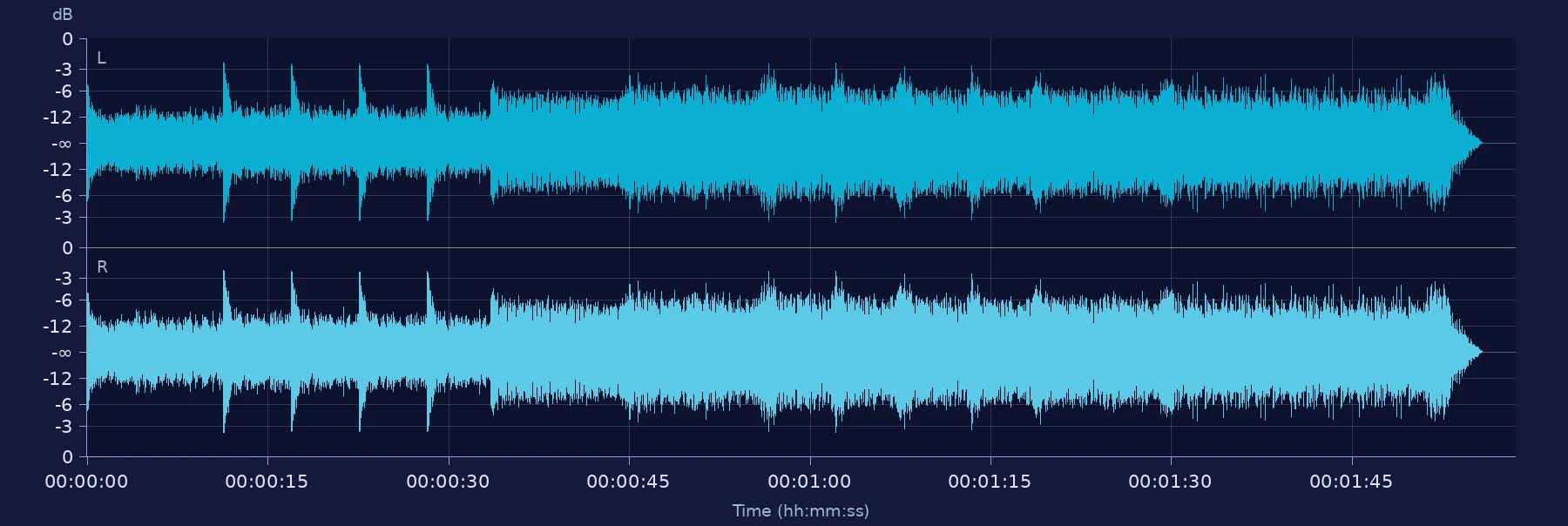
Task: Select the L channel label
Action: pos(101,58)
